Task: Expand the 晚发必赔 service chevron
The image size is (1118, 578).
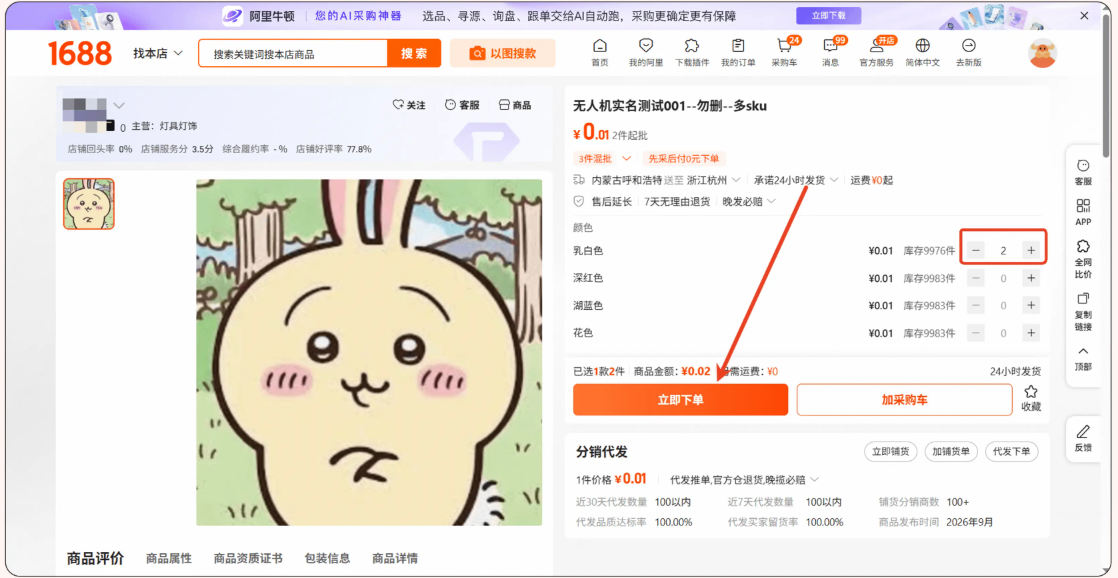Action: tap(770, 202)
